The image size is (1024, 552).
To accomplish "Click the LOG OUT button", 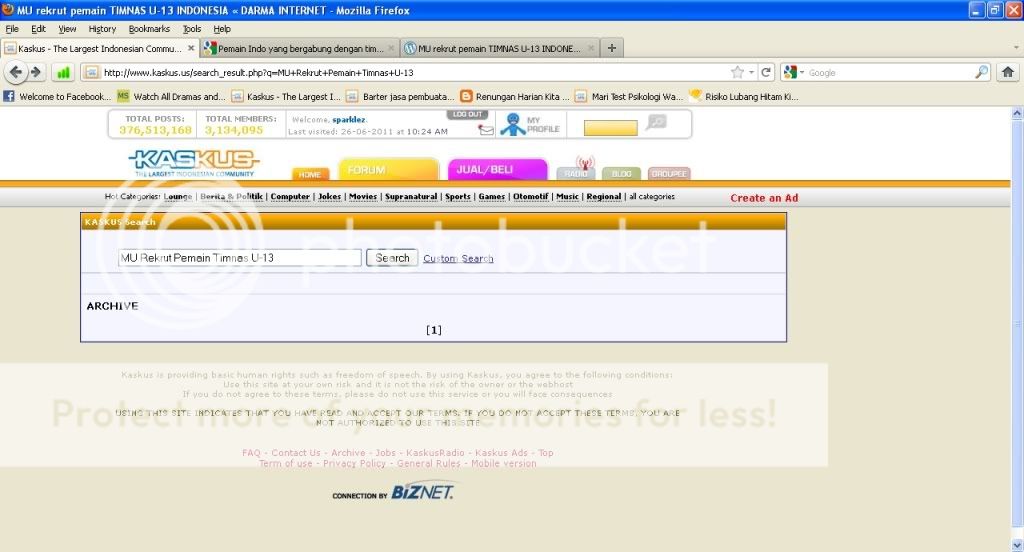I will [468, 114].
